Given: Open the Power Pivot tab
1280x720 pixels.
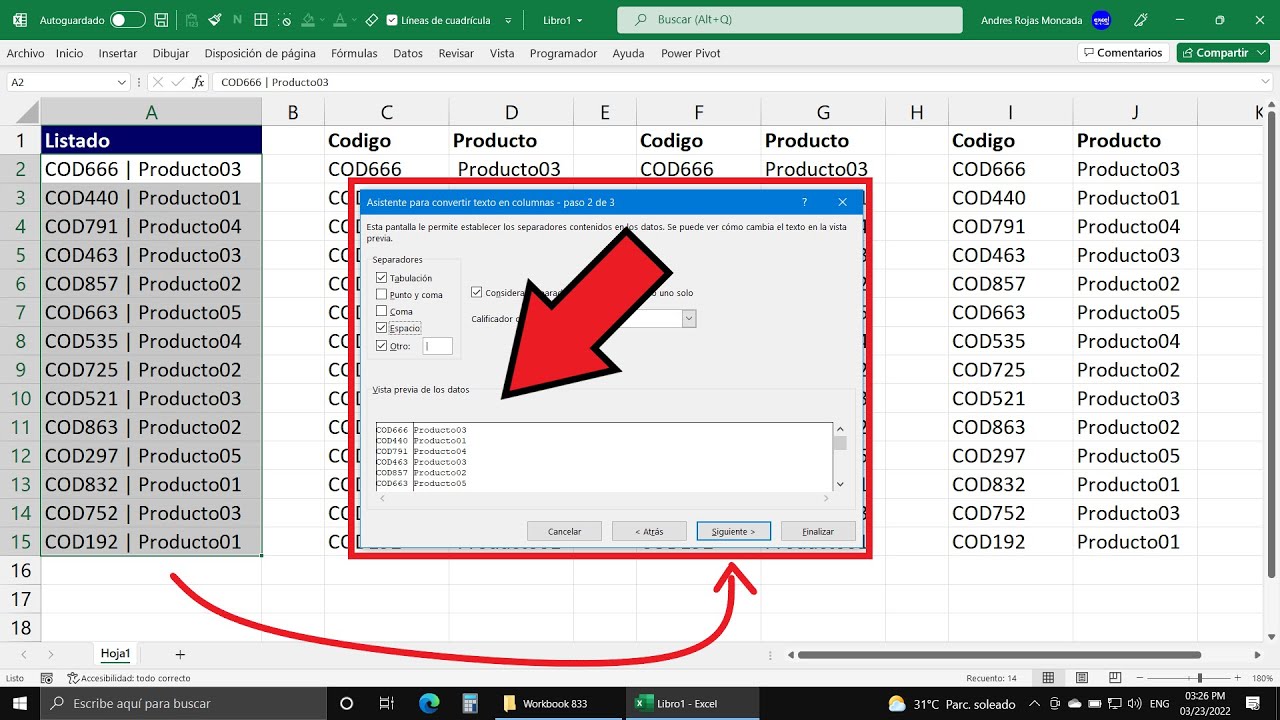Looking at the screenshot, I should tap(690, 53).
